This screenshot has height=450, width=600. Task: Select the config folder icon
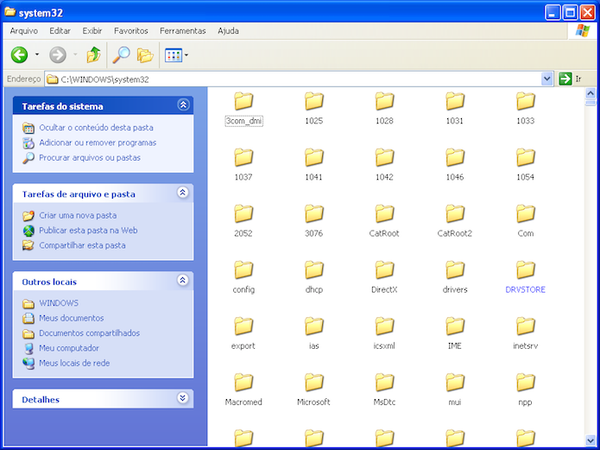click(x=243, y=270)
